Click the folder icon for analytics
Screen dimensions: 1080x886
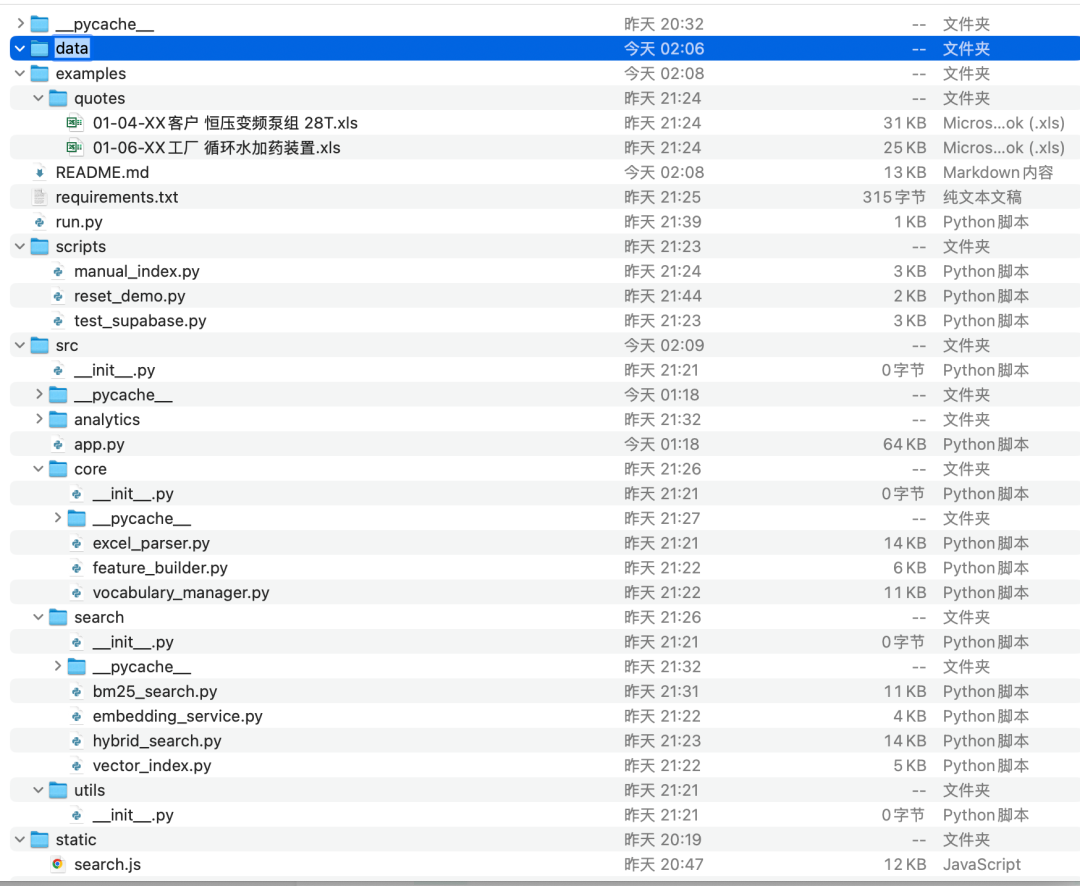[x=58, y=420]
